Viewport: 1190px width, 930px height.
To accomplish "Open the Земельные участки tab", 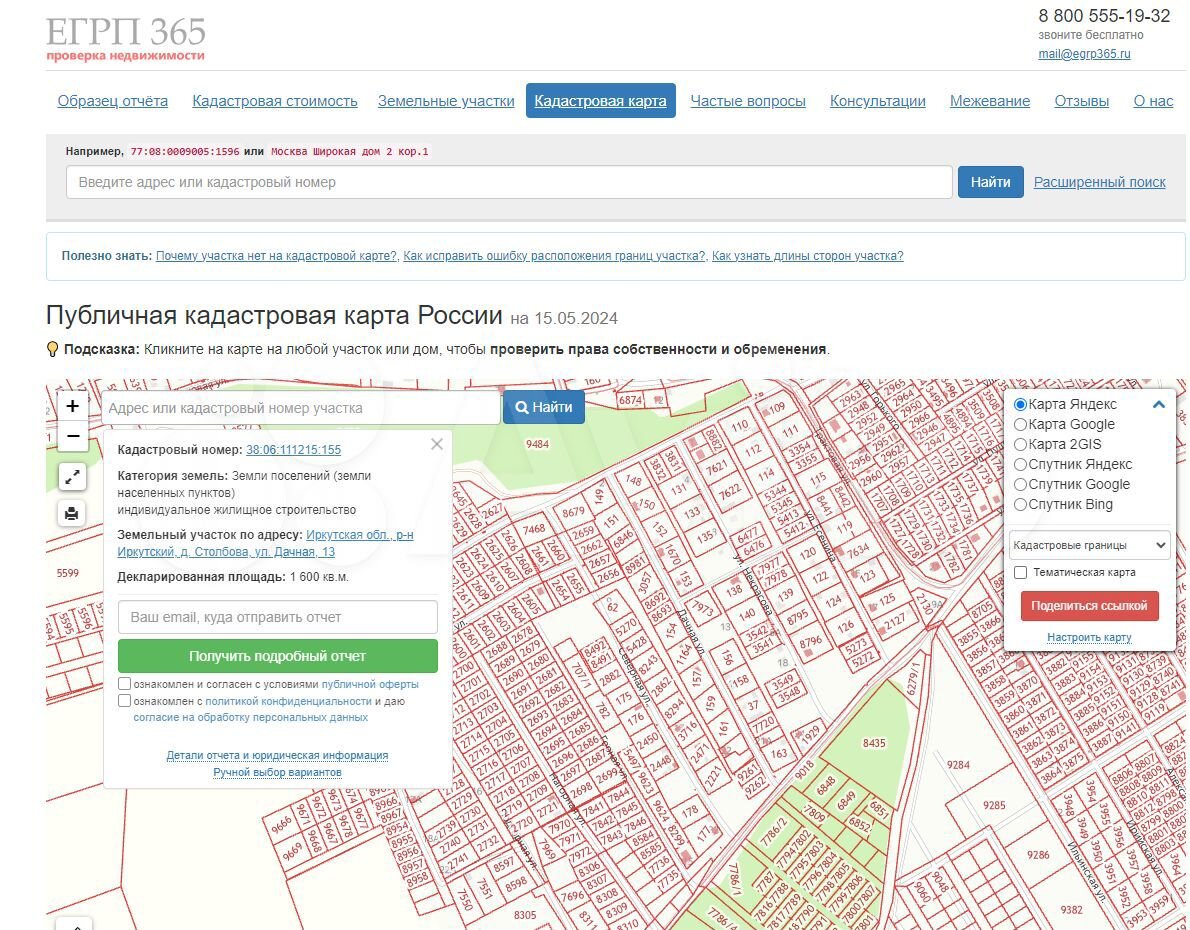I will [446, 101].
